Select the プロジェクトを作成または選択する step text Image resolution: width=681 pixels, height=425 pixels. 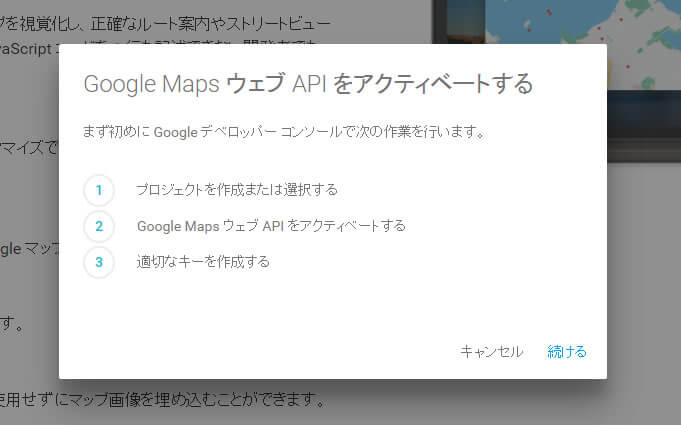click(x=237, y=190)
